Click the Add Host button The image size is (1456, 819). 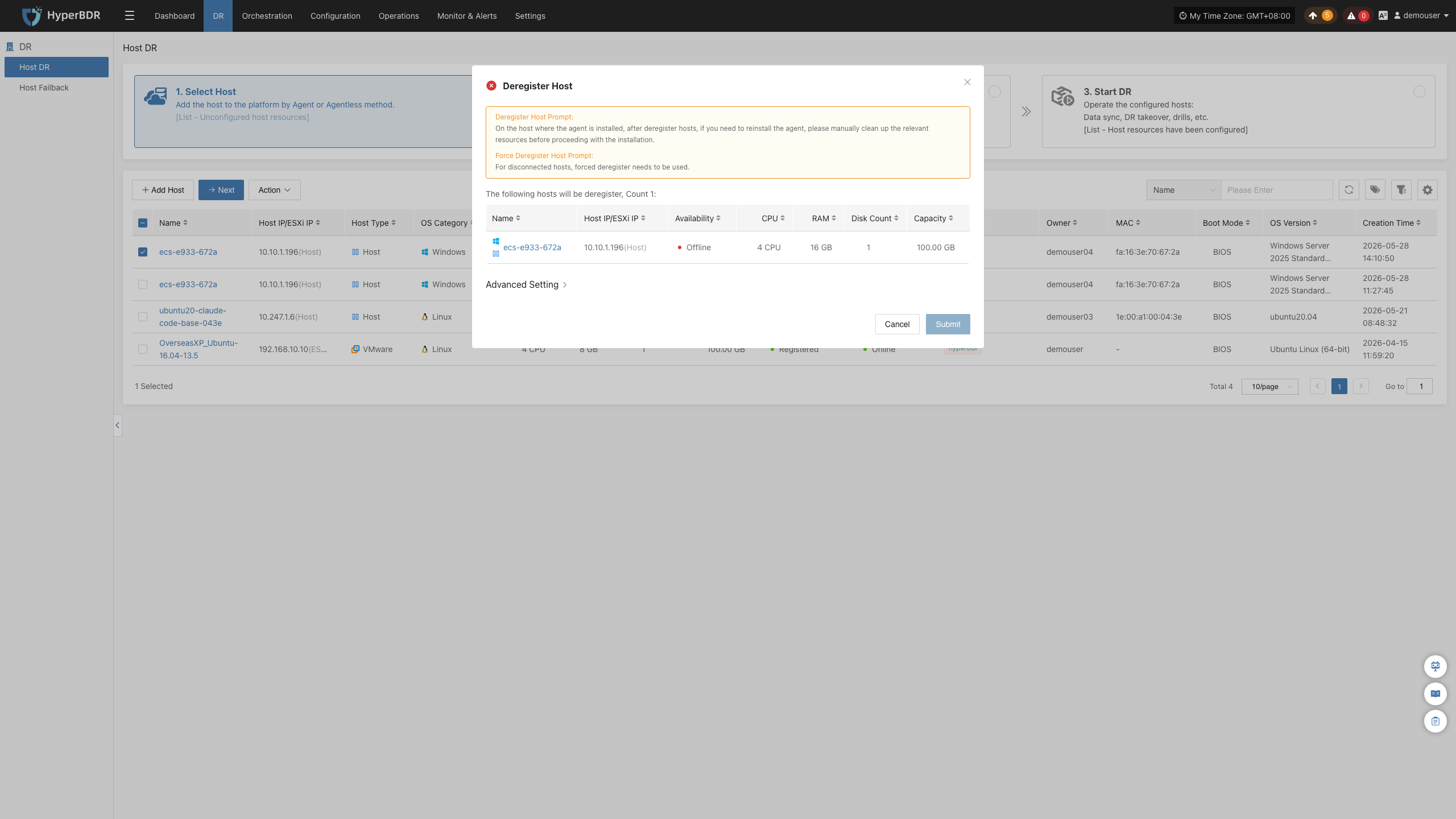[x=163, y=190]
